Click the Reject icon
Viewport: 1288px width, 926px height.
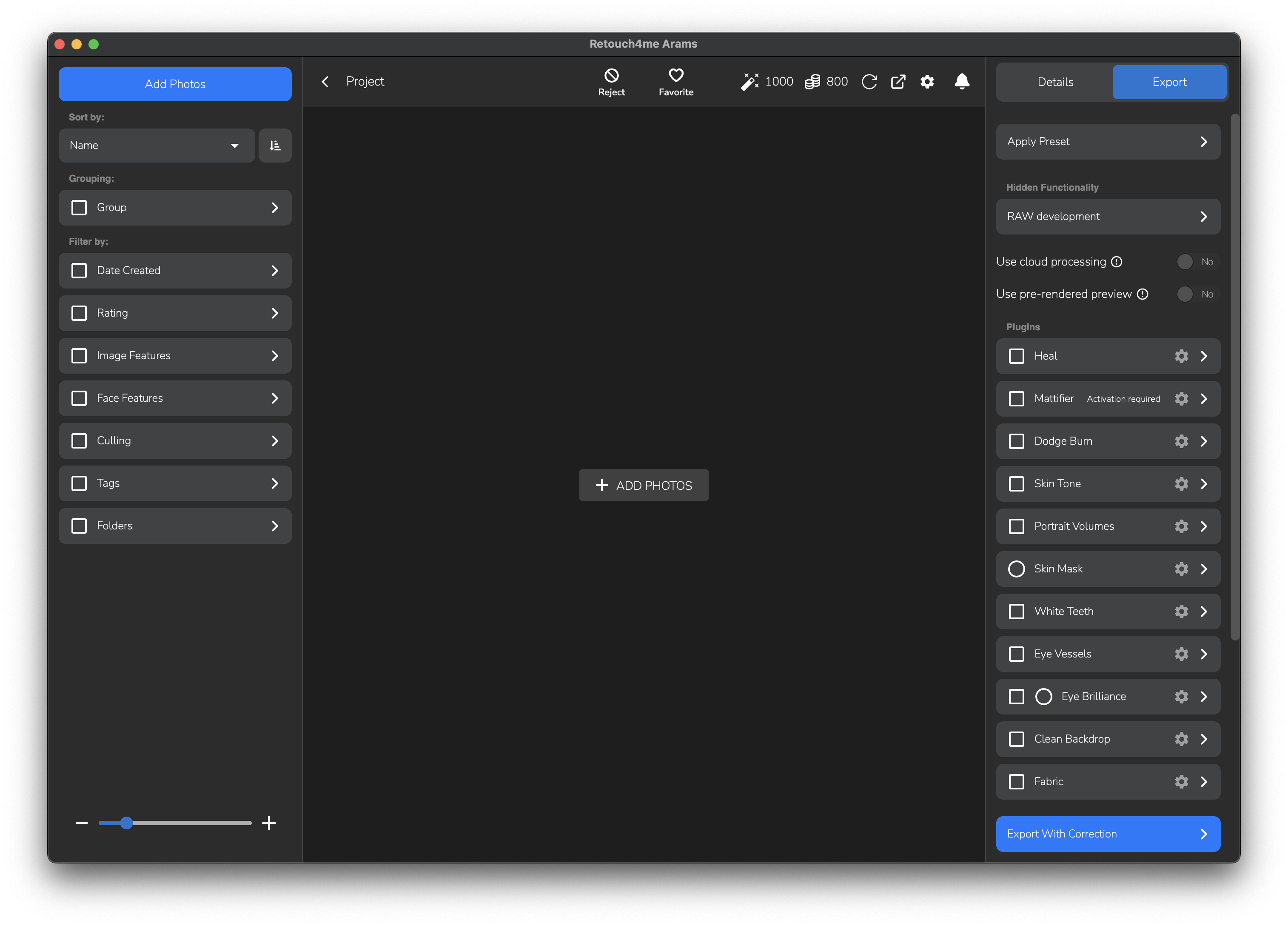pyautogui.click(x=611, y=76)
